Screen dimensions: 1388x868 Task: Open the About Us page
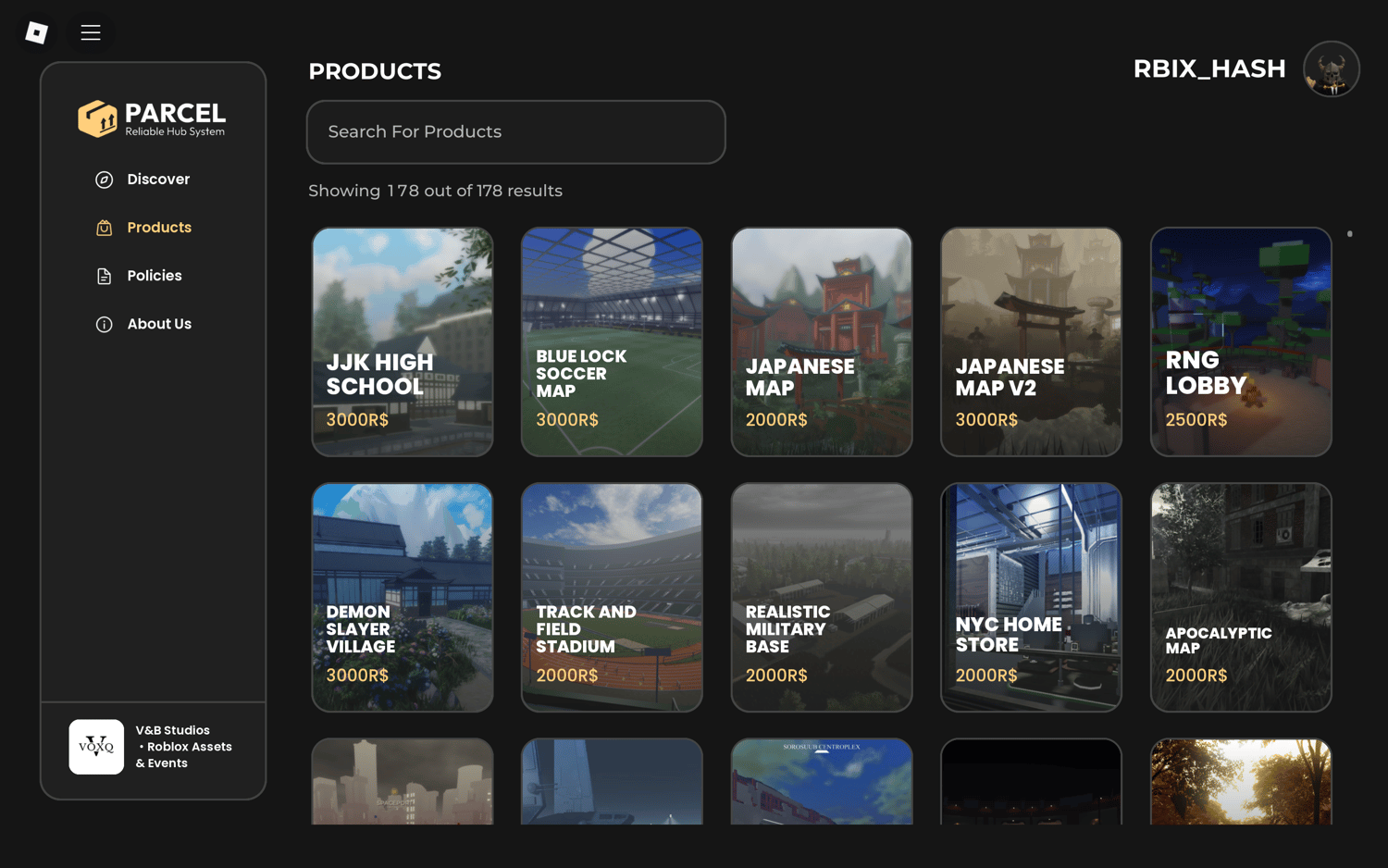[x=159, y=324]
